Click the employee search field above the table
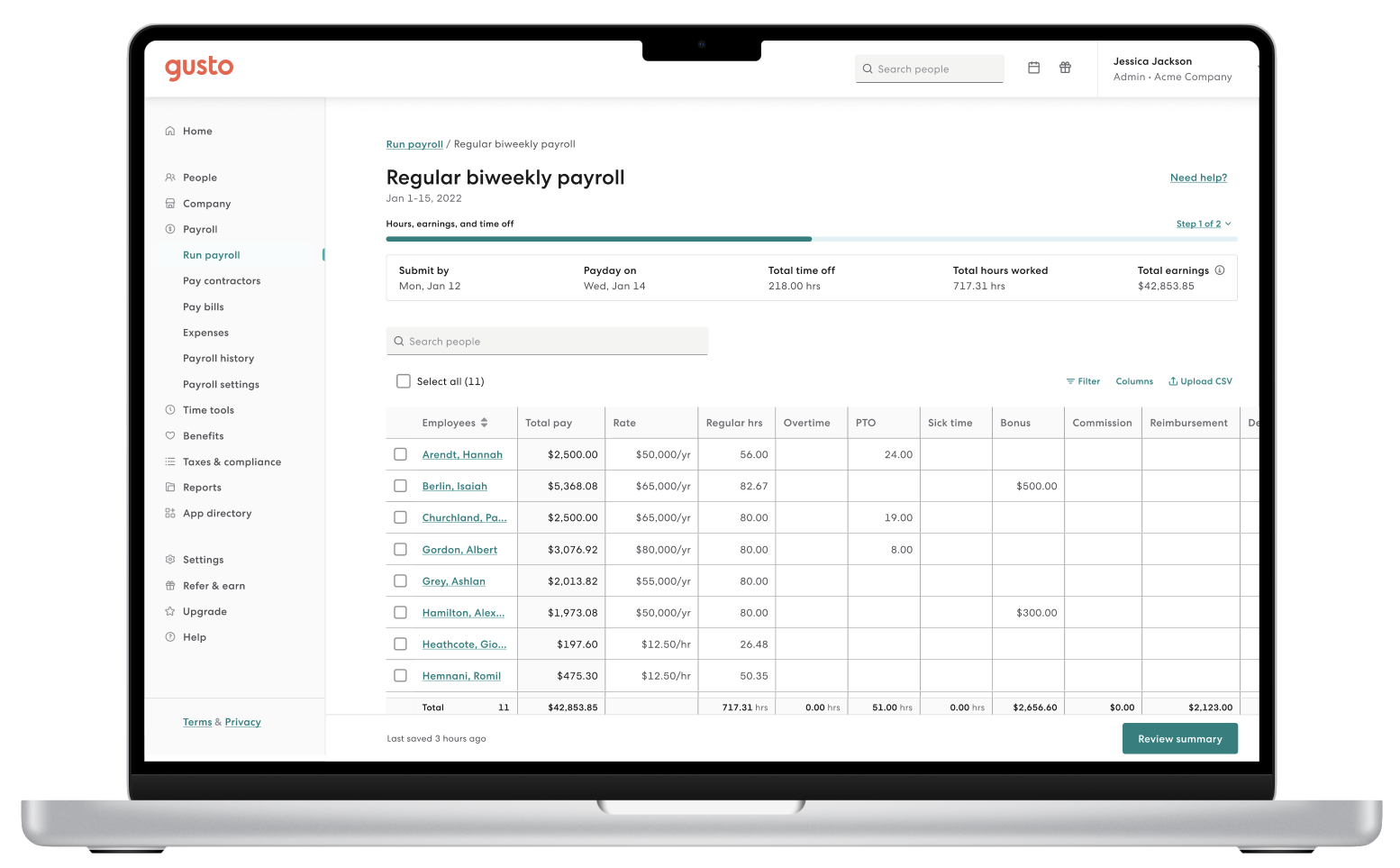 click(547, 341)
